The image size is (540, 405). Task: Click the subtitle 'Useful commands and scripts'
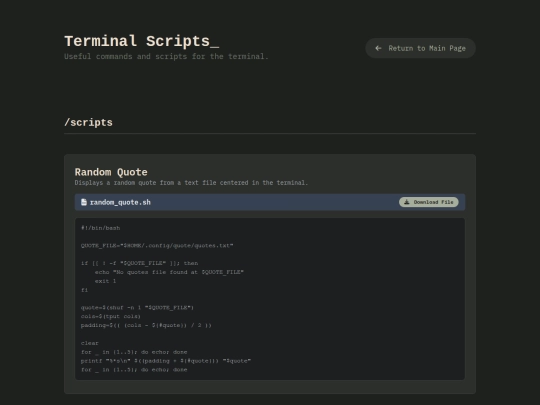pos(166,56)
